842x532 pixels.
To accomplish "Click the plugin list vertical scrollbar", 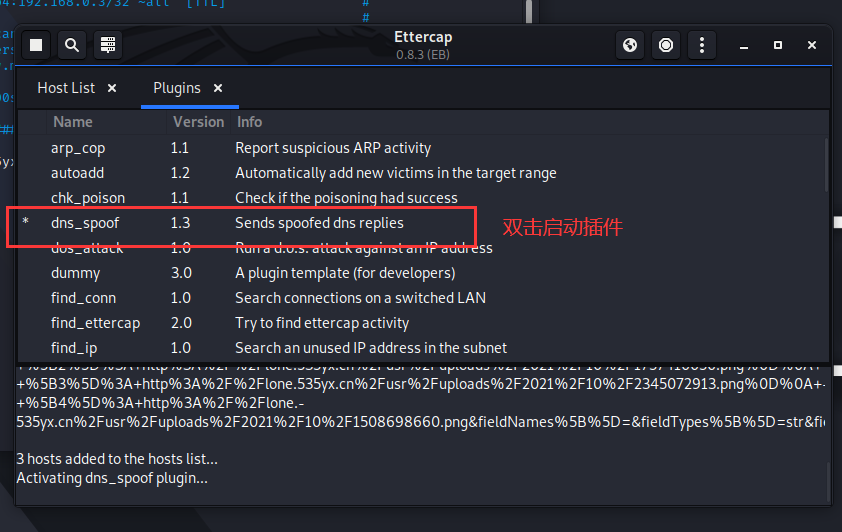I will (x=826, y=164).
